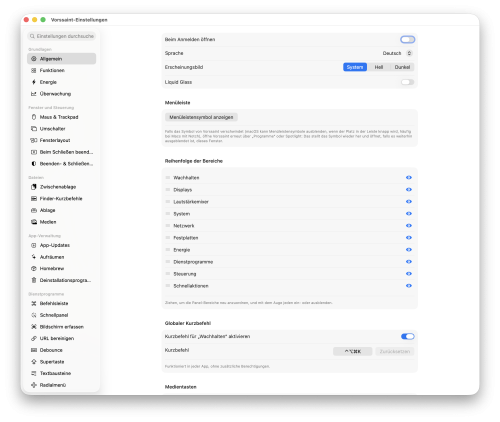Enable the Liquid Glass switch
The height and width of the screenshot is (422, 500).
point(407,82)
